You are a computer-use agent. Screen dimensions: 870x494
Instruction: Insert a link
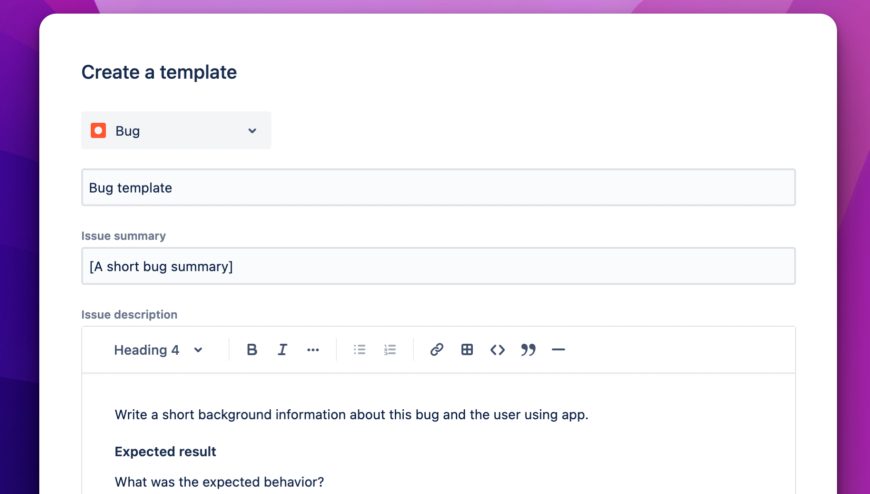[x=437, y=350]
